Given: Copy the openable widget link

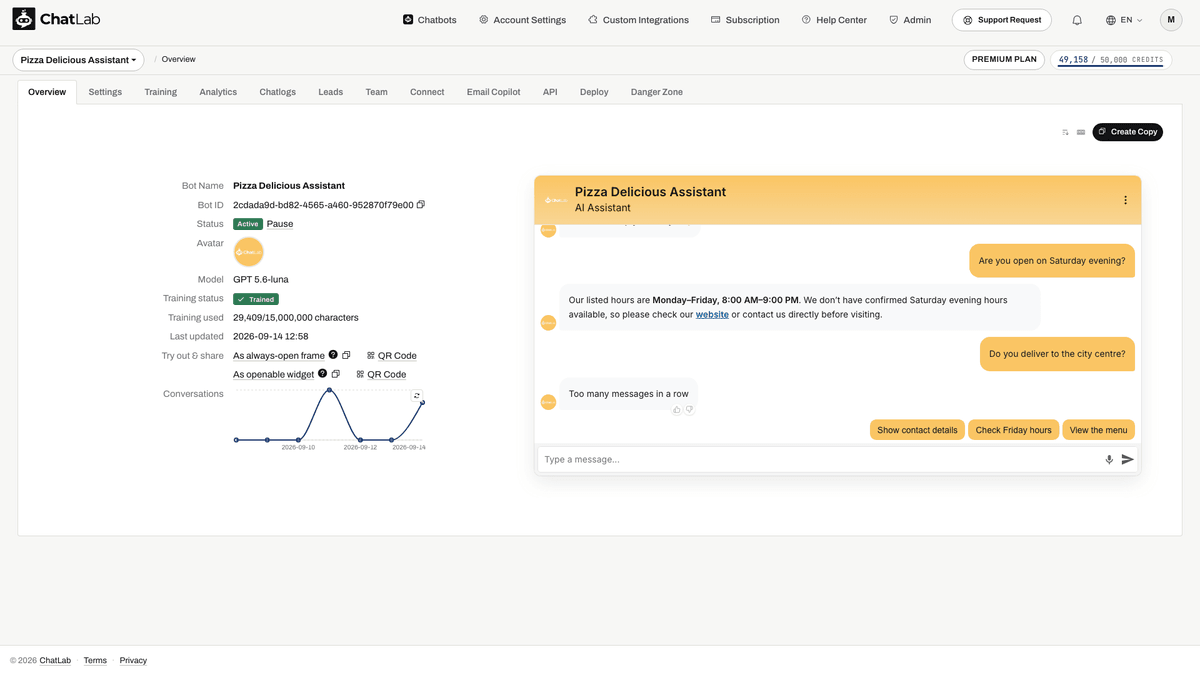Looking at the screenshot, I should tap(335, 374).
